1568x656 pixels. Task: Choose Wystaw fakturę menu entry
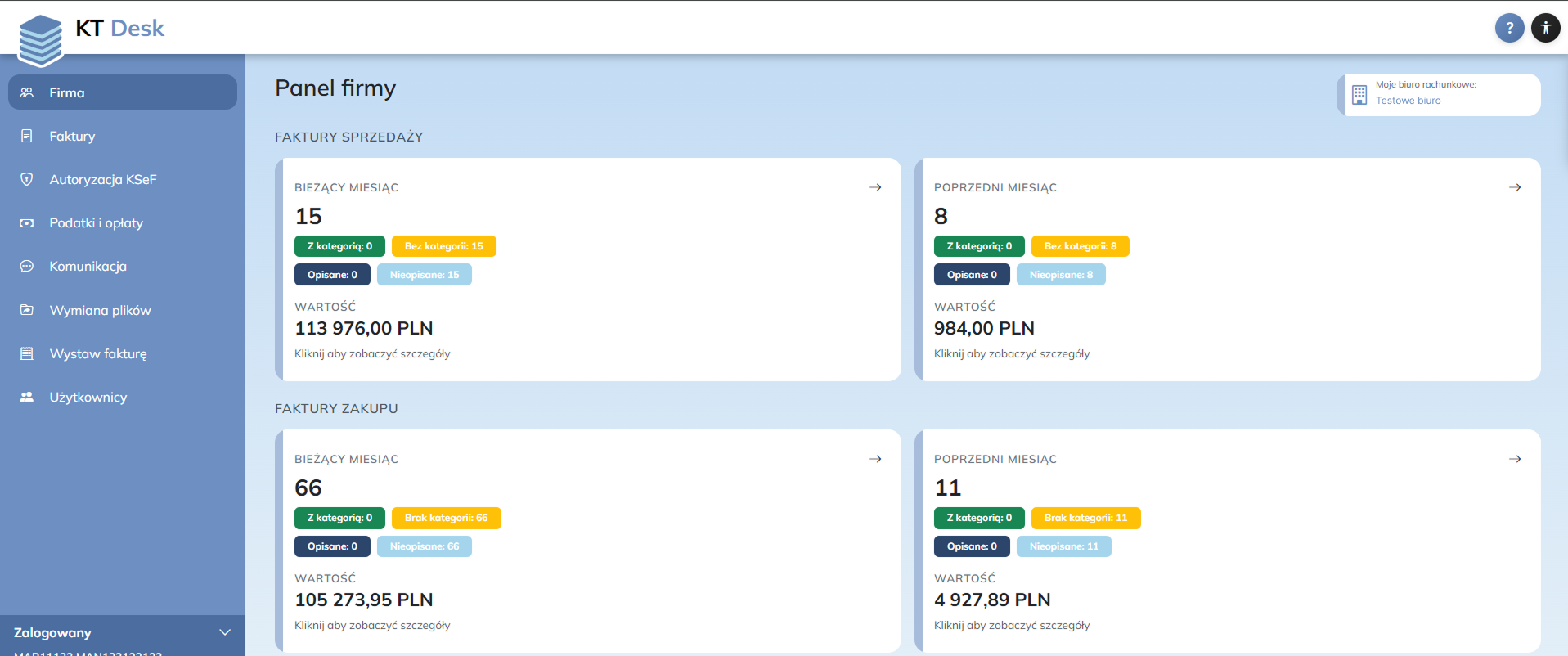point(123,353)
